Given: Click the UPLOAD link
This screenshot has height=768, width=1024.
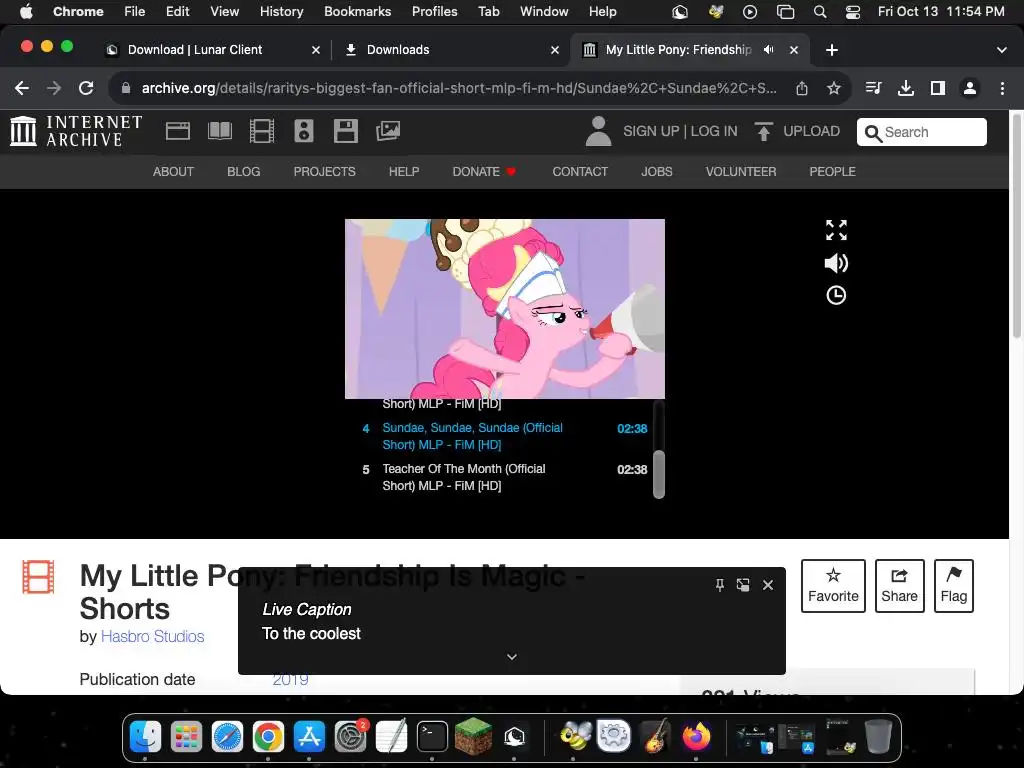Looking at the screenshot, I should (x=811, y=131).
